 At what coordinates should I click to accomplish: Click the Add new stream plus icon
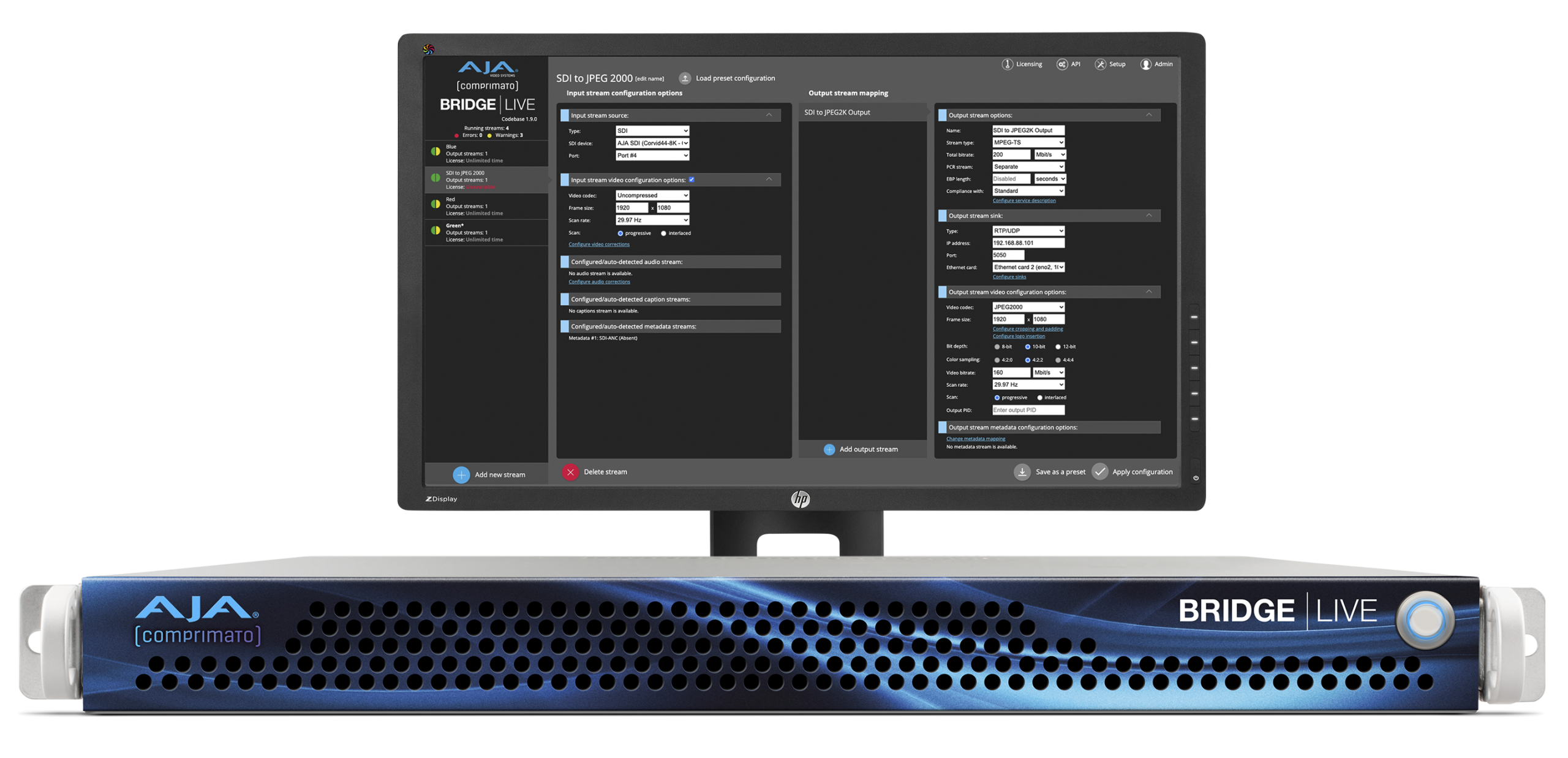click(461, 475)
